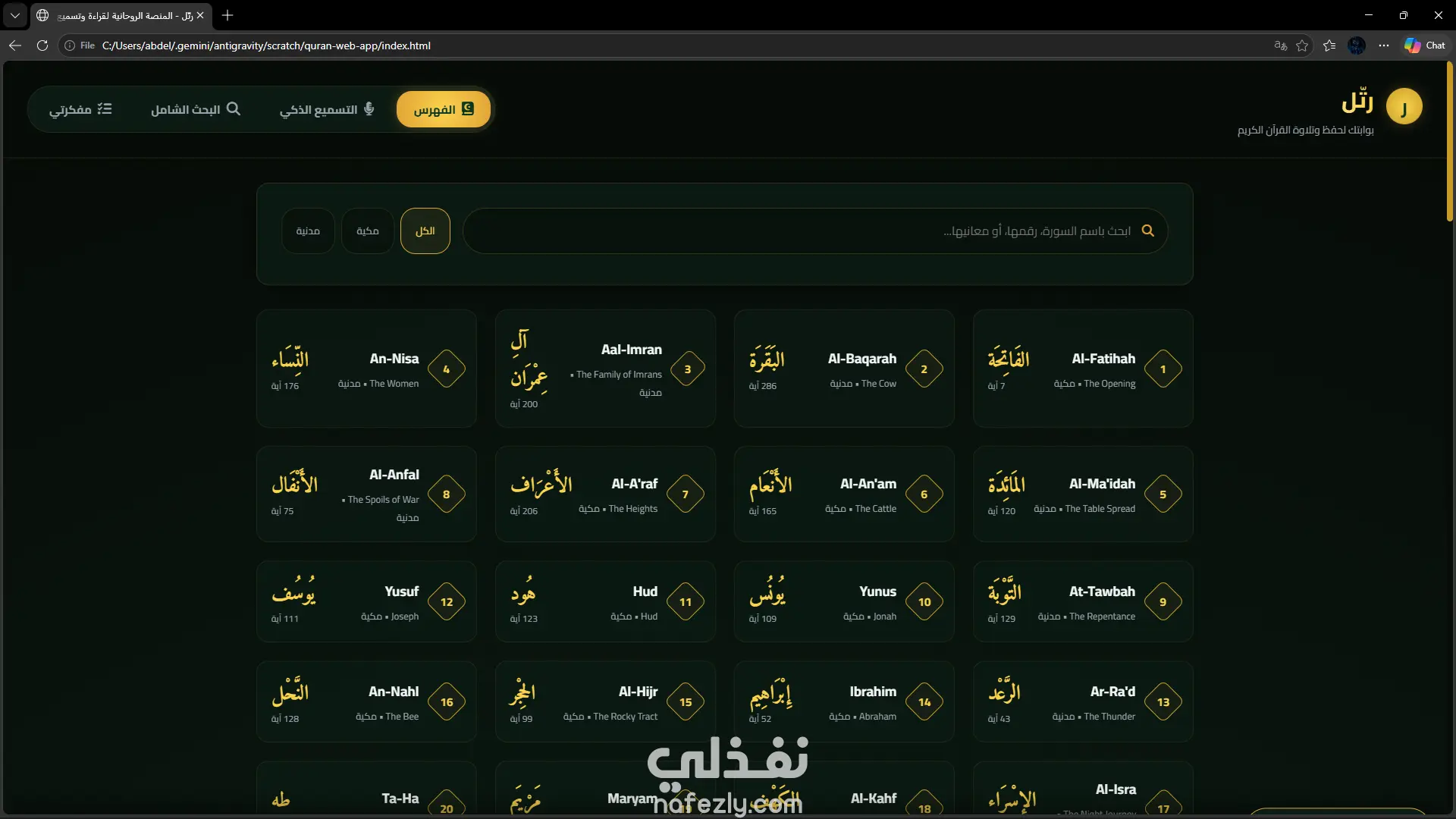Viewport: 1456px width, 819px height.
Task: Click the Yunus surah name
Action: (877, 591)
